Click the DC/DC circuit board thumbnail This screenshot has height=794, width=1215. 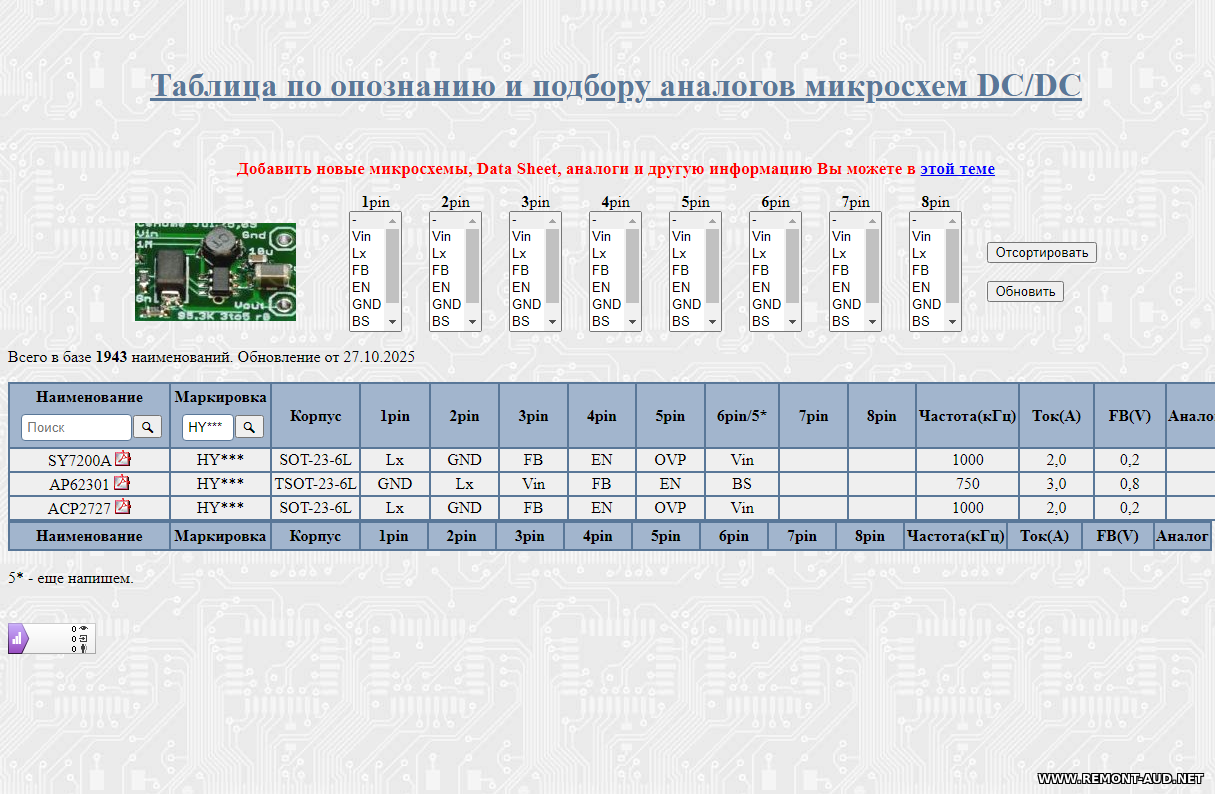click(216, 272)
